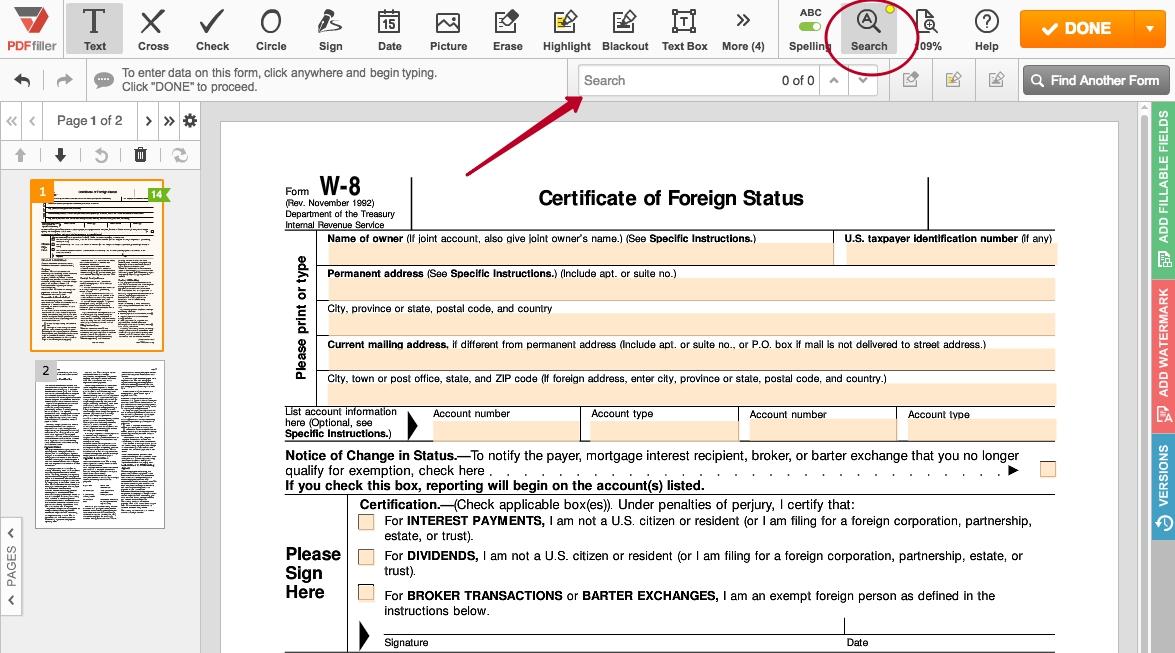Check the INTEREST PAYMENTS certification box
The image size is (1175, 653).
[366, 522]
